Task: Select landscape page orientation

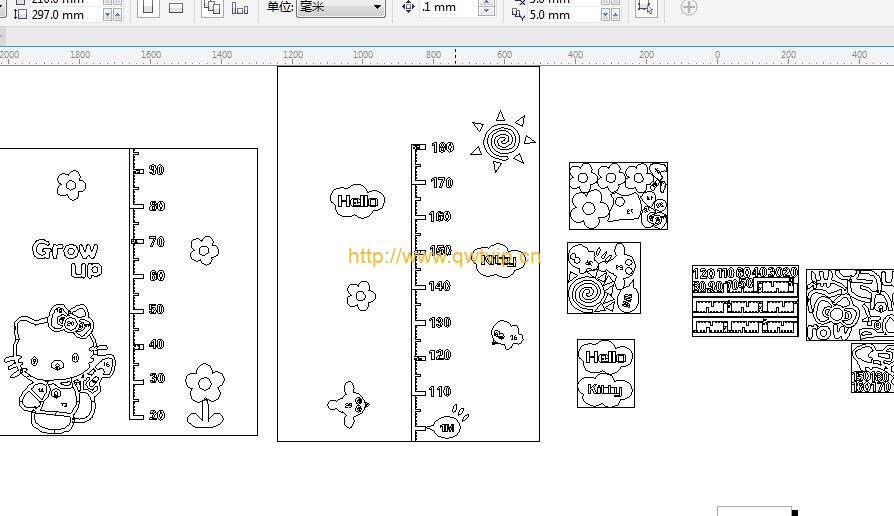Action: [176, 8]
